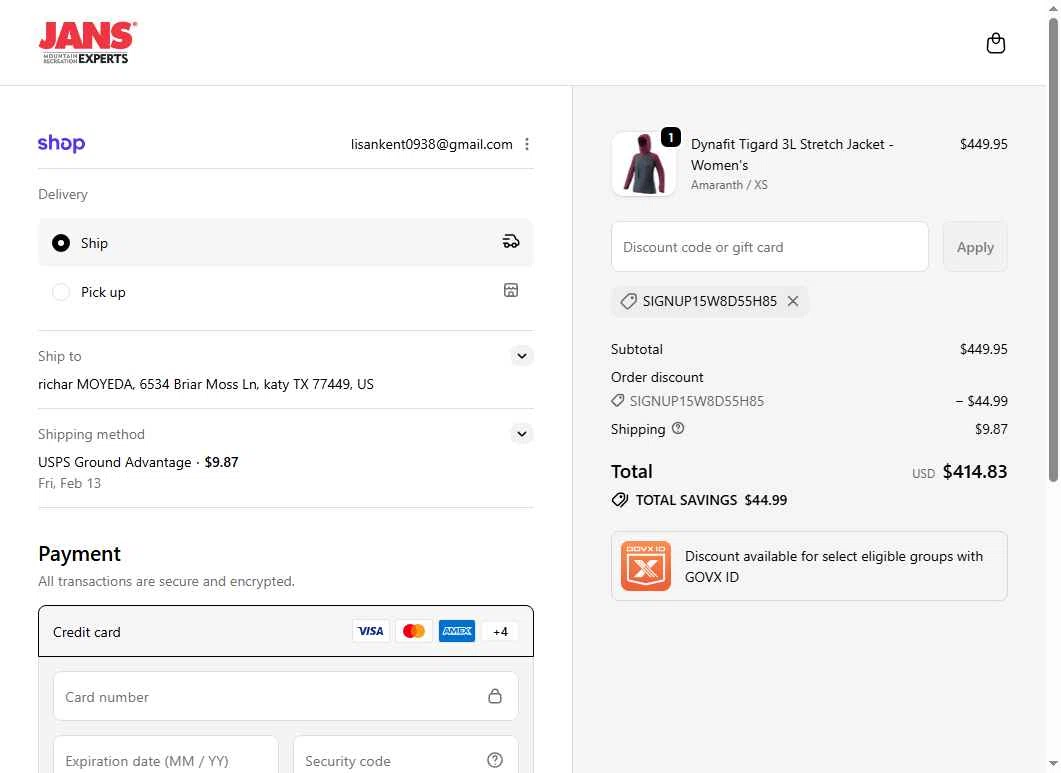Click the Dynafit Tigard 3L Stretch Jacket title
1061x773 pixels.
point(792,154)
